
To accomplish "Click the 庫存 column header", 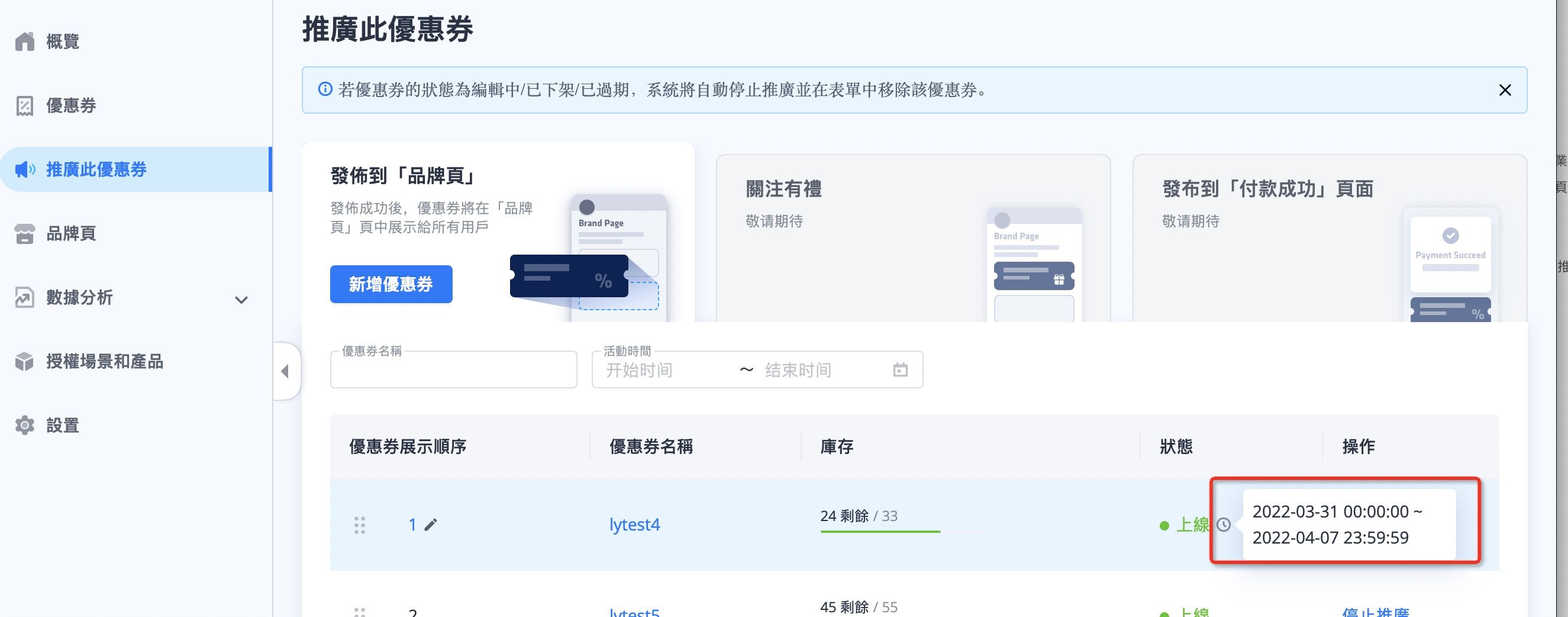I will pyautogui.click(x=836, y=446).
